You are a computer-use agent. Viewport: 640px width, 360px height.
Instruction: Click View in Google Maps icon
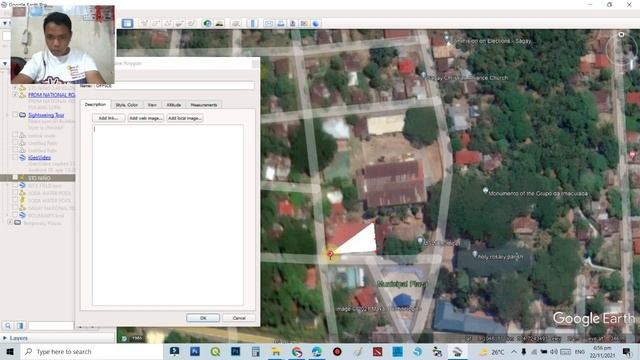click(304, 23)
